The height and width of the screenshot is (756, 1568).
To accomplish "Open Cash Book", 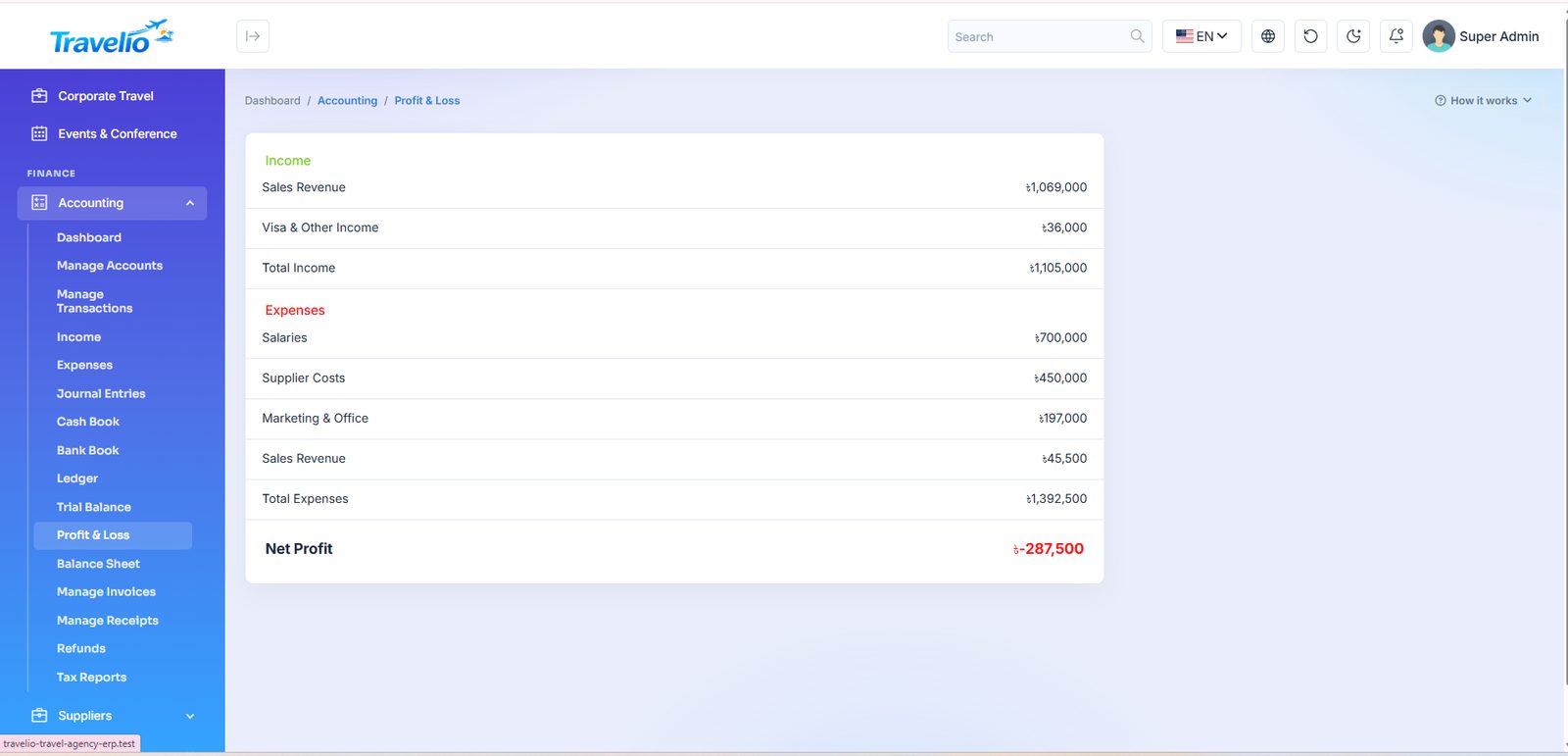I will point(88,422).
